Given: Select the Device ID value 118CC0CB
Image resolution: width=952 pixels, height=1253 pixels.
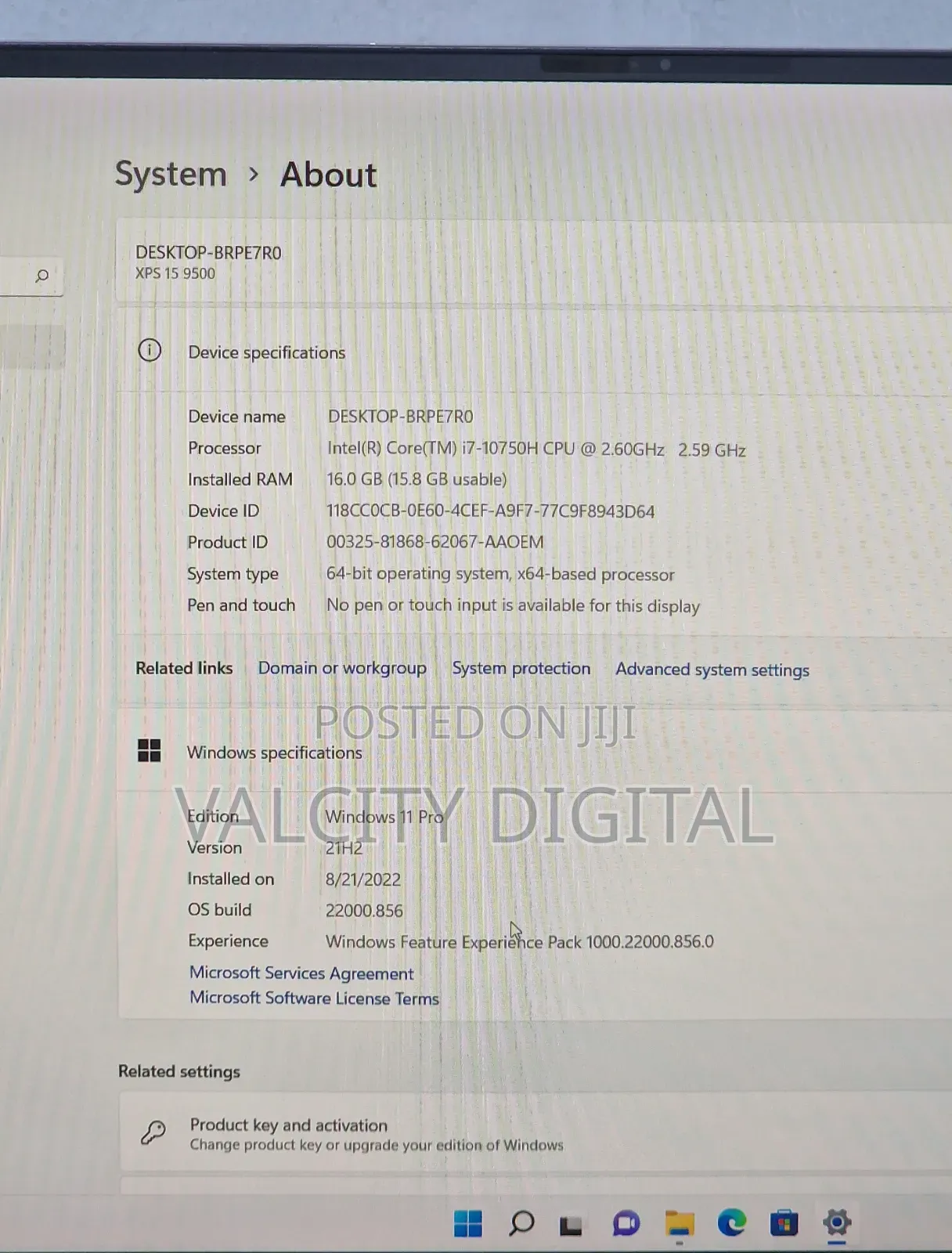Looking at the screenshot, I should click(x=491, y=511).
